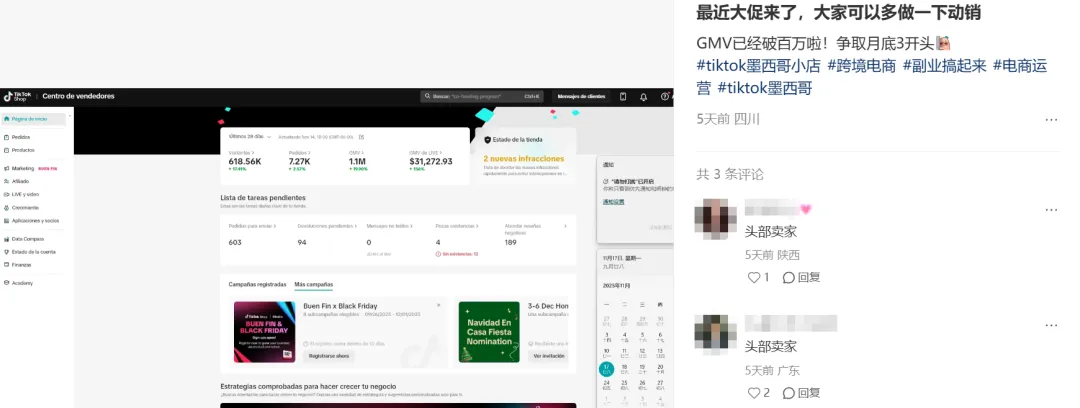
Task: Select day 18 in the calendar
Action: (x=625, y=369)
